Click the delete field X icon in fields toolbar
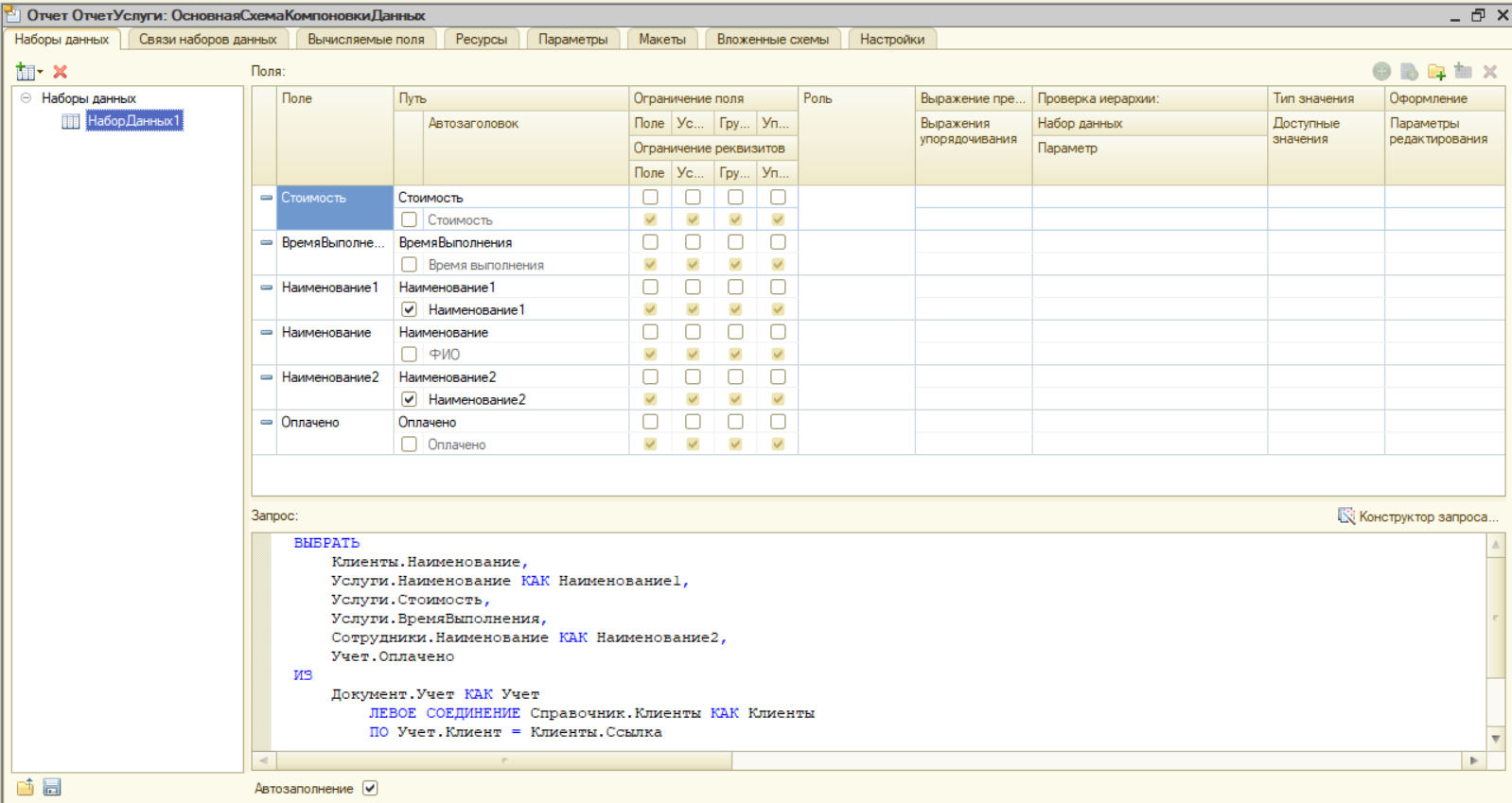The height and width of the screenshot is (803, 1512). (x=1490, y=72)
